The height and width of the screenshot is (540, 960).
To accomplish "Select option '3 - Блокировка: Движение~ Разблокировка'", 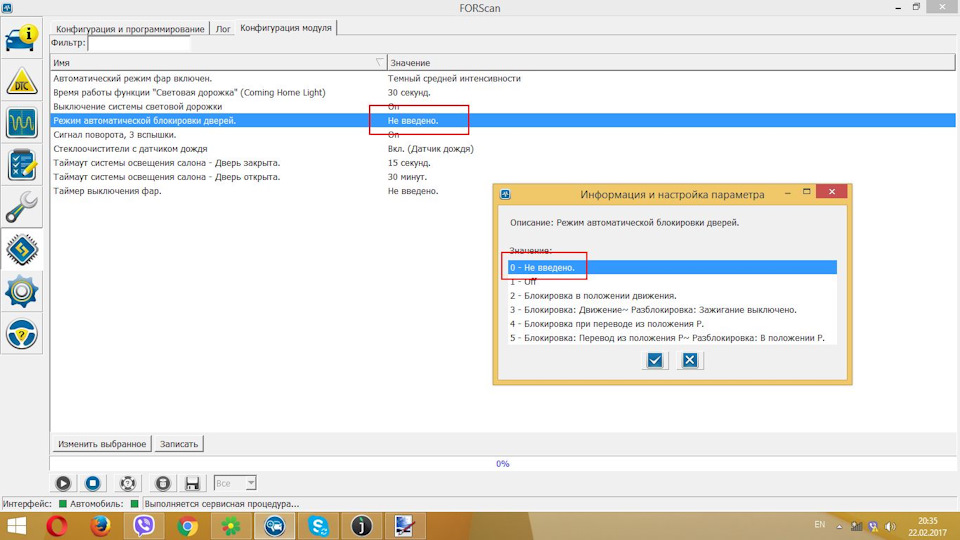I will point(672,310).
